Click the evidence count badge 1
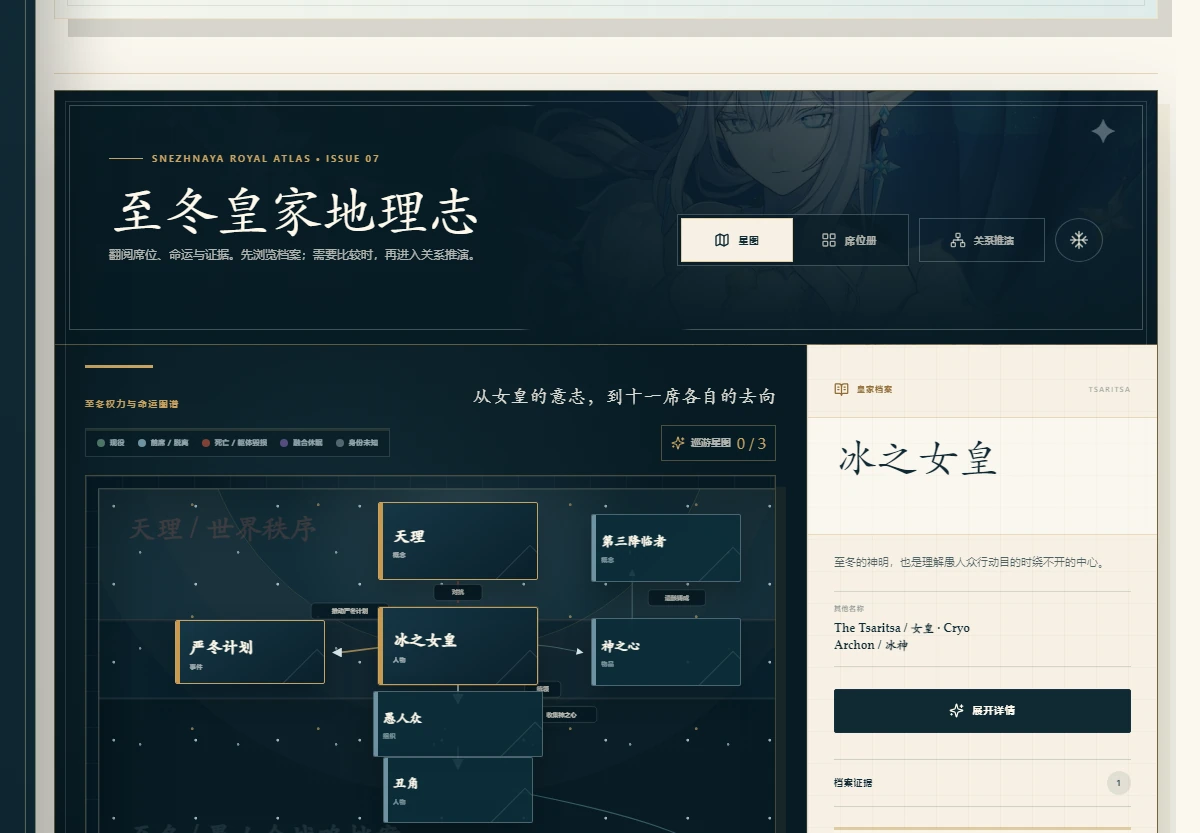This screenshot has width=1200, height=833. [1119, 783]
